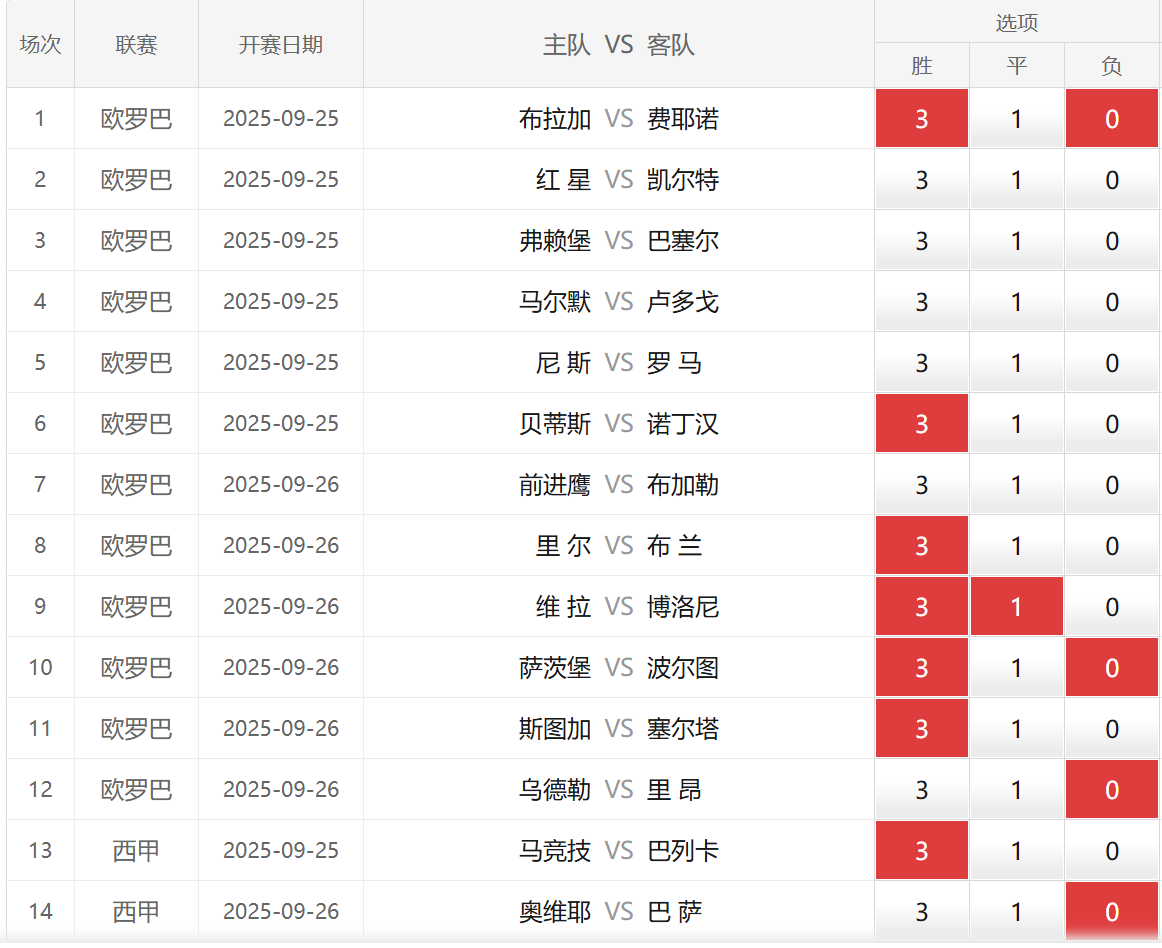Image resolution: width=1162 pixels, height=948 pixels.
Task: Choose loss option 0 for 尼斯 vs 罗马
Action: coord(1111,363)
